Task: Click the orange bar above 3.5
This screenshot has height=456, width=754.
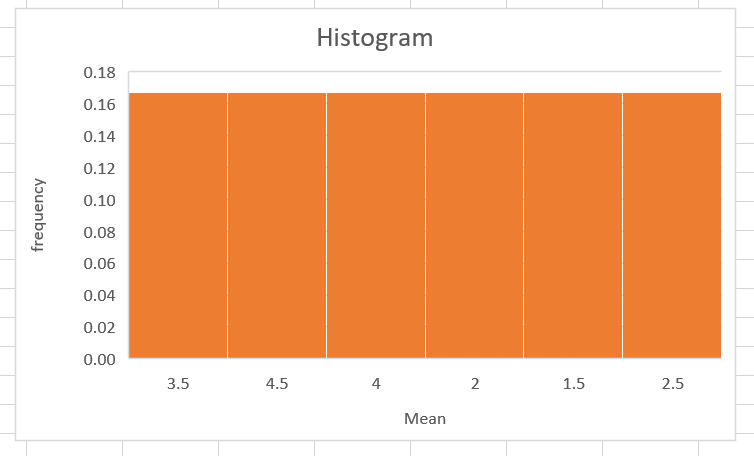Action: (x=178, y=225)
